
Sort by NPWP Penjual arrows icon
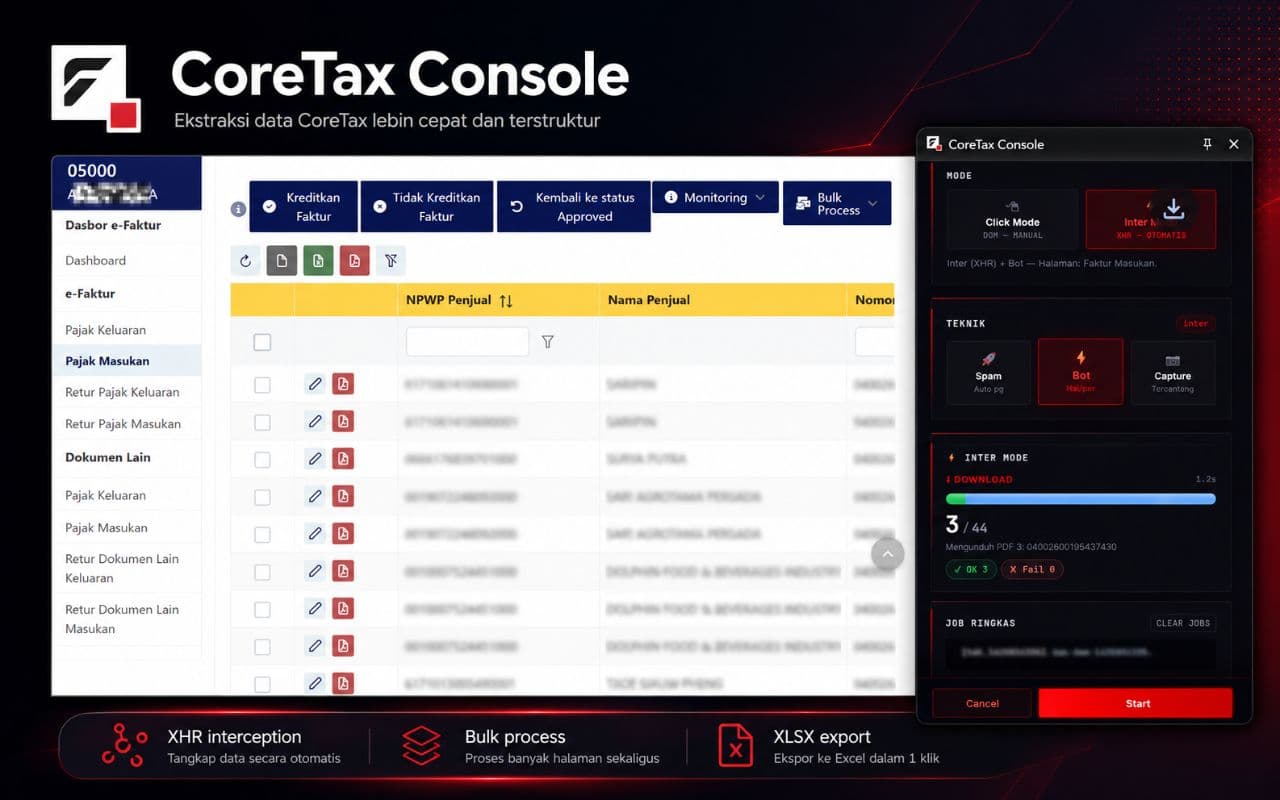pyautogui.click(x=506, y=300)
